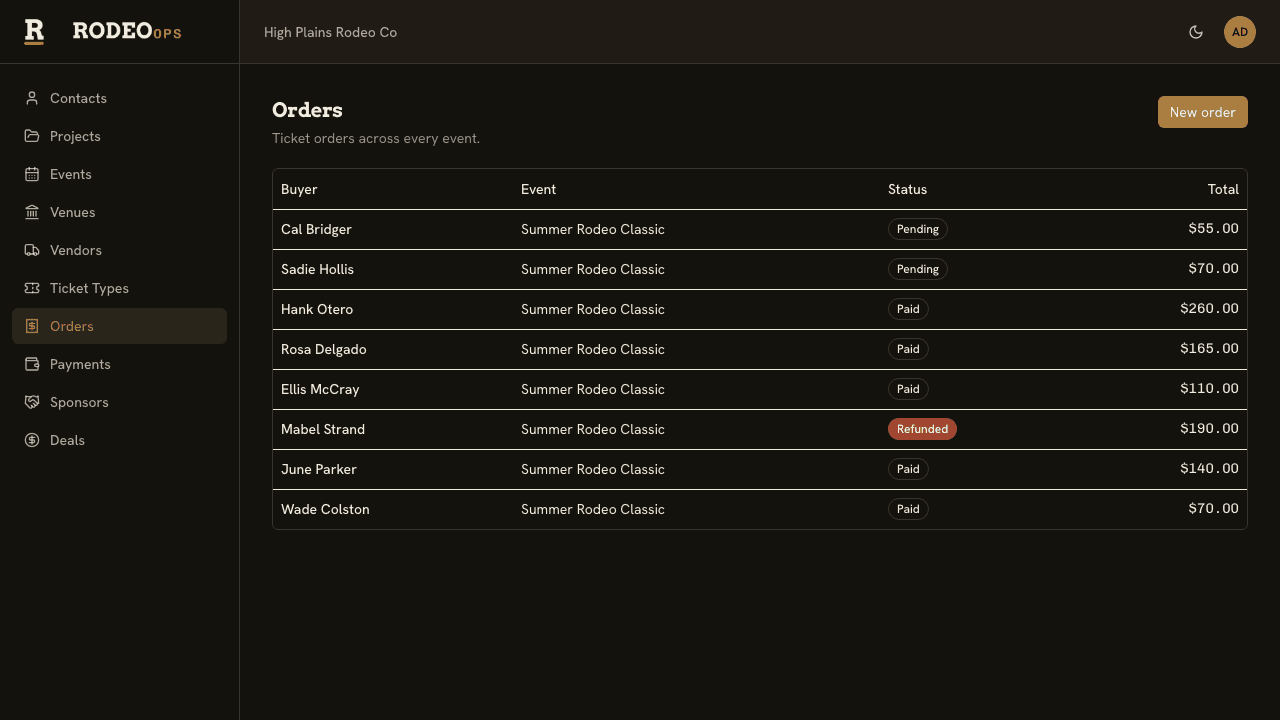The height and width of the screenshot is (720, 1280).
Task: Click the $140.00 total
Action: 1209,469
